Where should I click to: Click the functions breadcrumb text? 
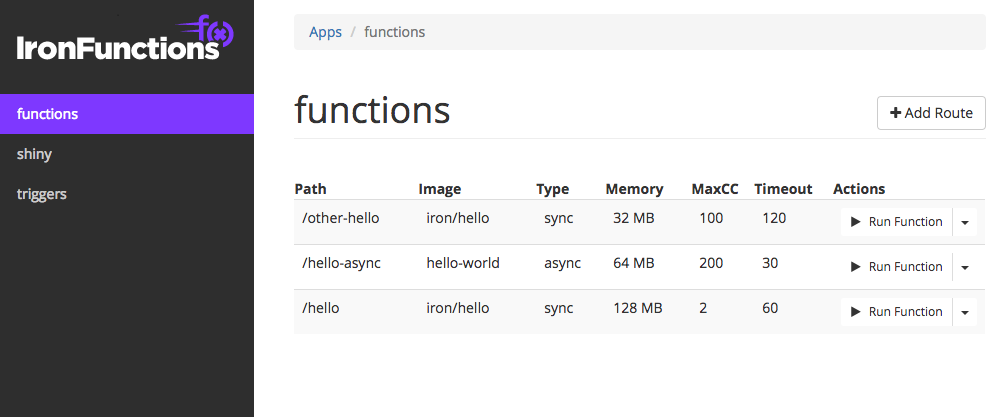[x=395, y=32]
